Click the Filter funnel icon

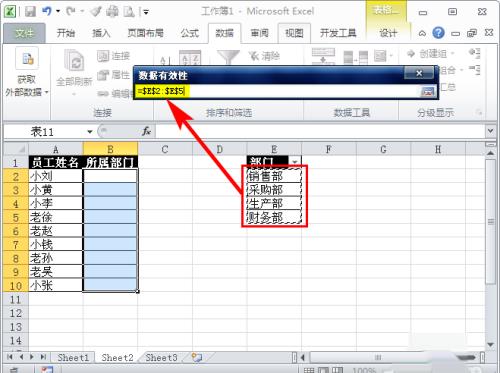pyautogui.click(x=228, y=57)
